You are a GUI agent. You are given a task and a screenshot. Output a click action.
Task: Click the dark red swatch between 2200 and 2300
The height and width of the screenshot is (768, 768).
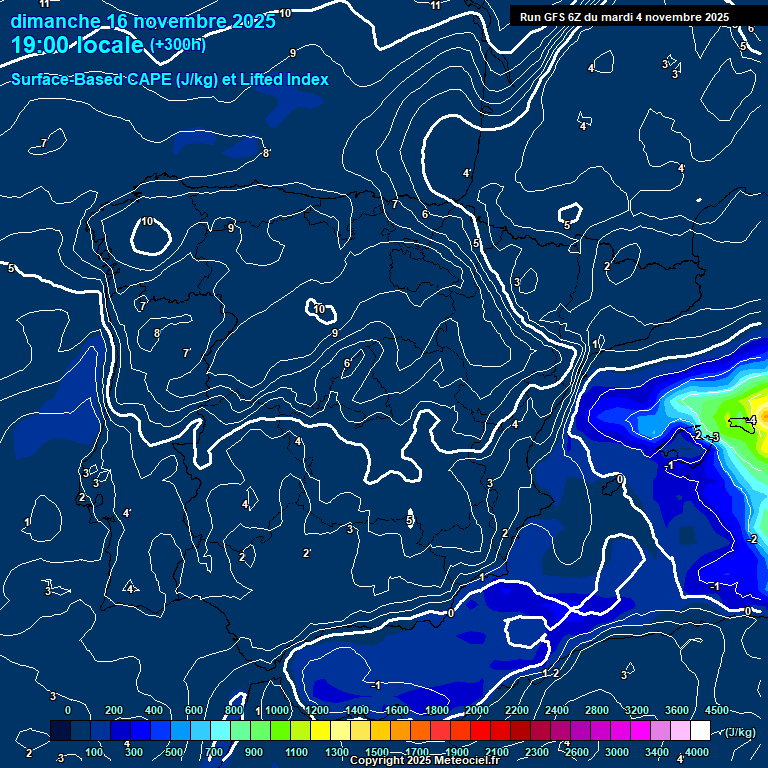point(520,730)
